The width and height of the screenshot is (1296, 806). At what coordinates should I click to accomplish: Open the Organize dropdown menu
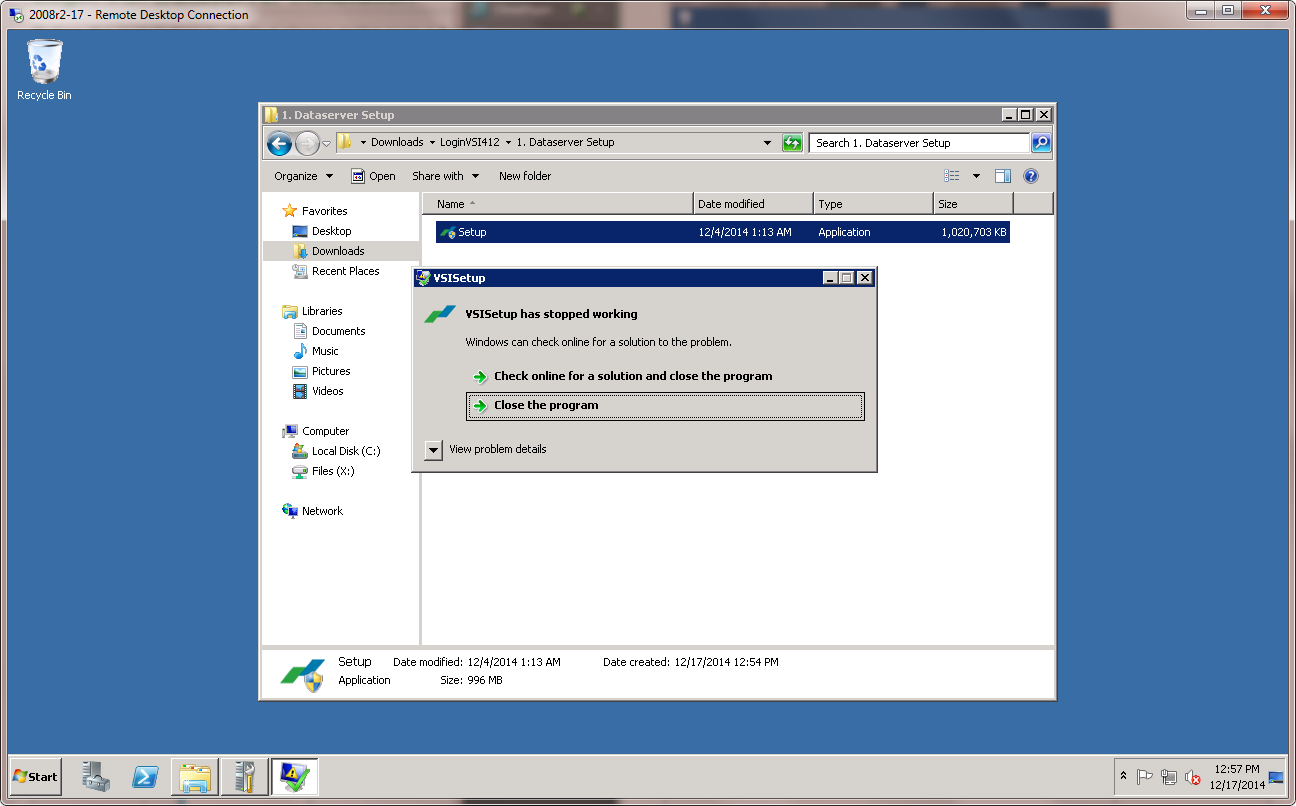click(x=304, y=176)
